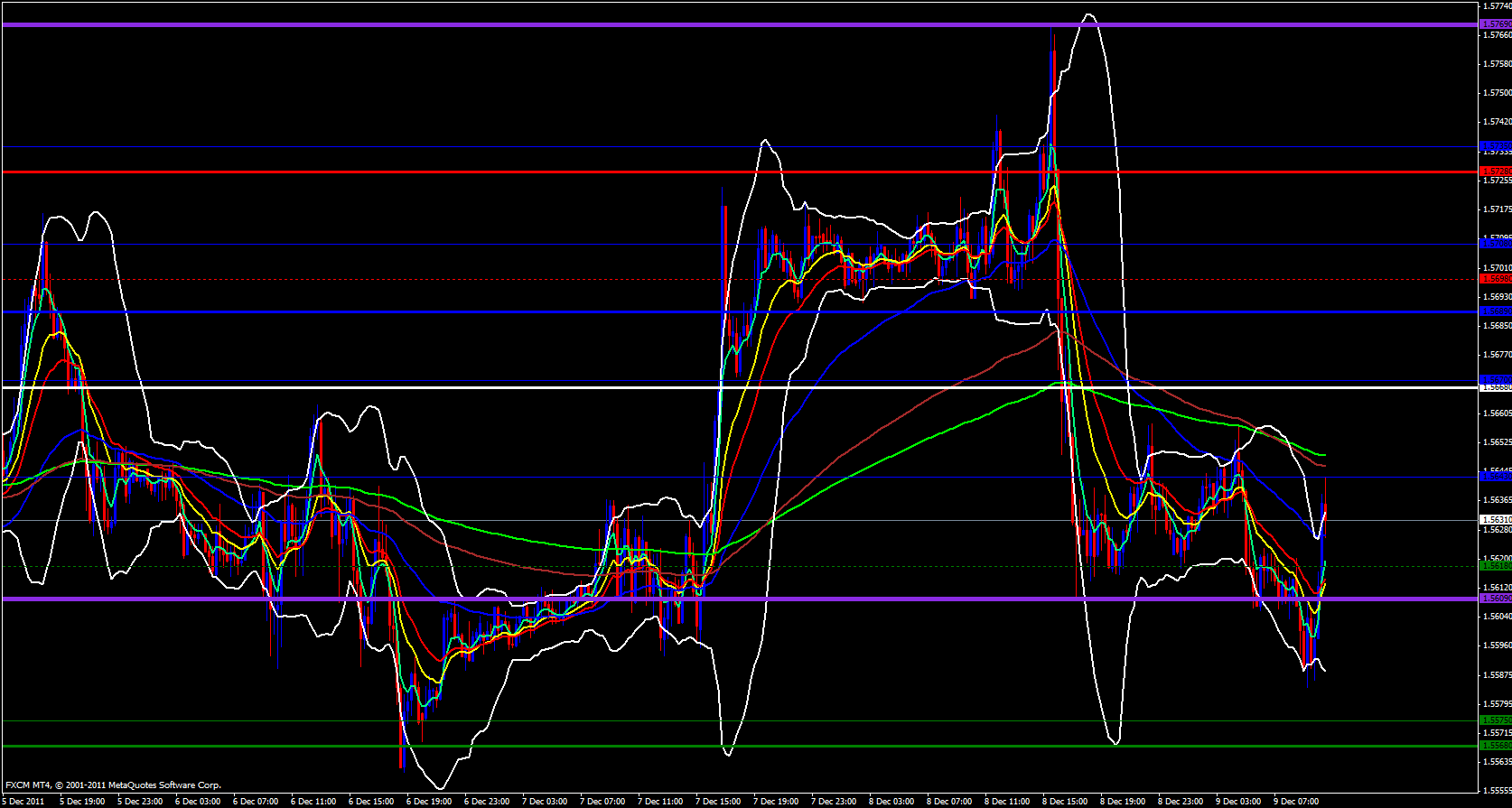The image size is (1512, 808).
Task: Select the 8 Dec 15:00 time marker
Action: coord(1065,801)
